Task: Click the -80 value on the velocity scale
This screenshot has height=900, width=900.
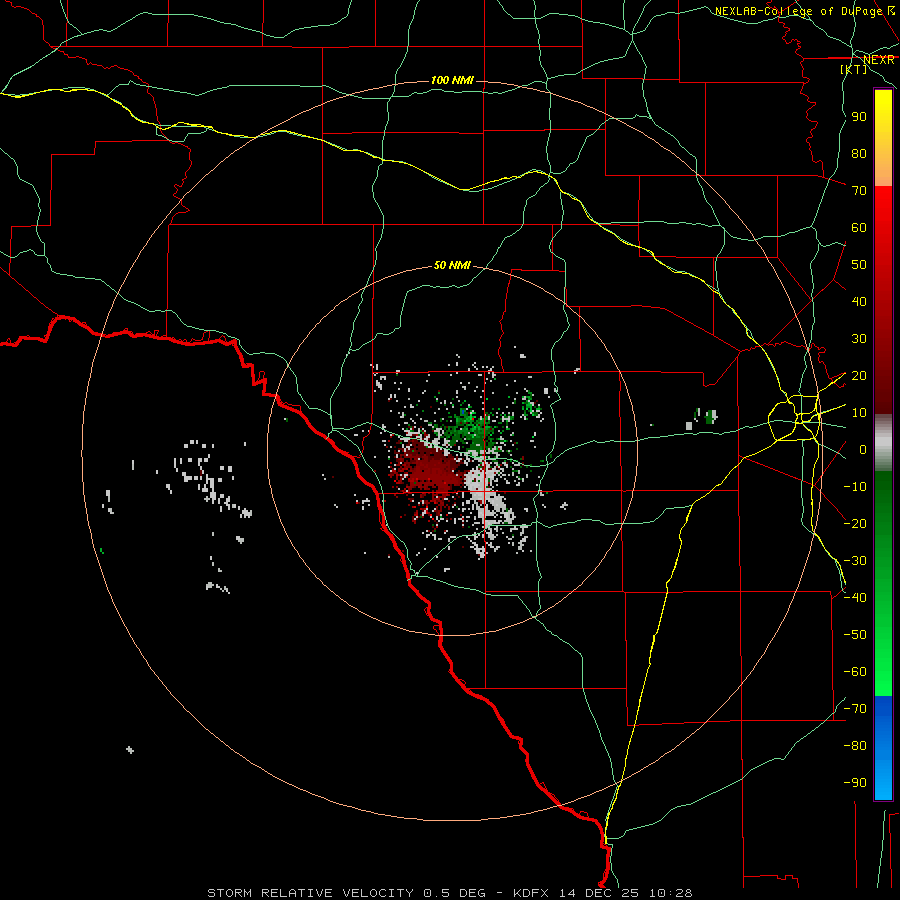Action: click(x=855, y=746)
